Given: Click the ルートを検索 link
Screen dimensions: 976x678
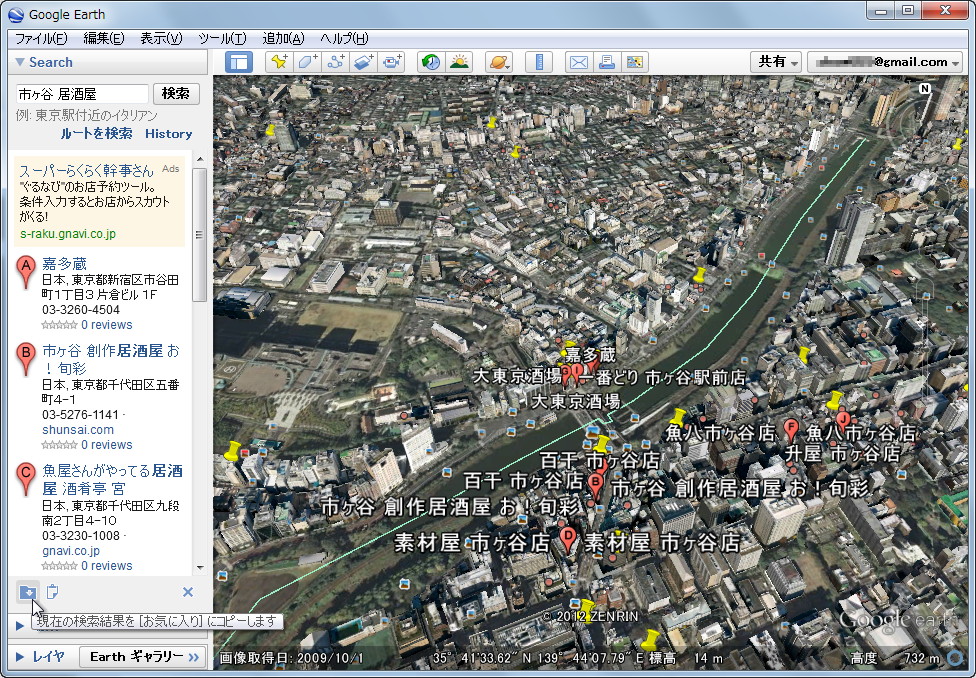Looking at the screenshot, I should [x=96, y=133].
